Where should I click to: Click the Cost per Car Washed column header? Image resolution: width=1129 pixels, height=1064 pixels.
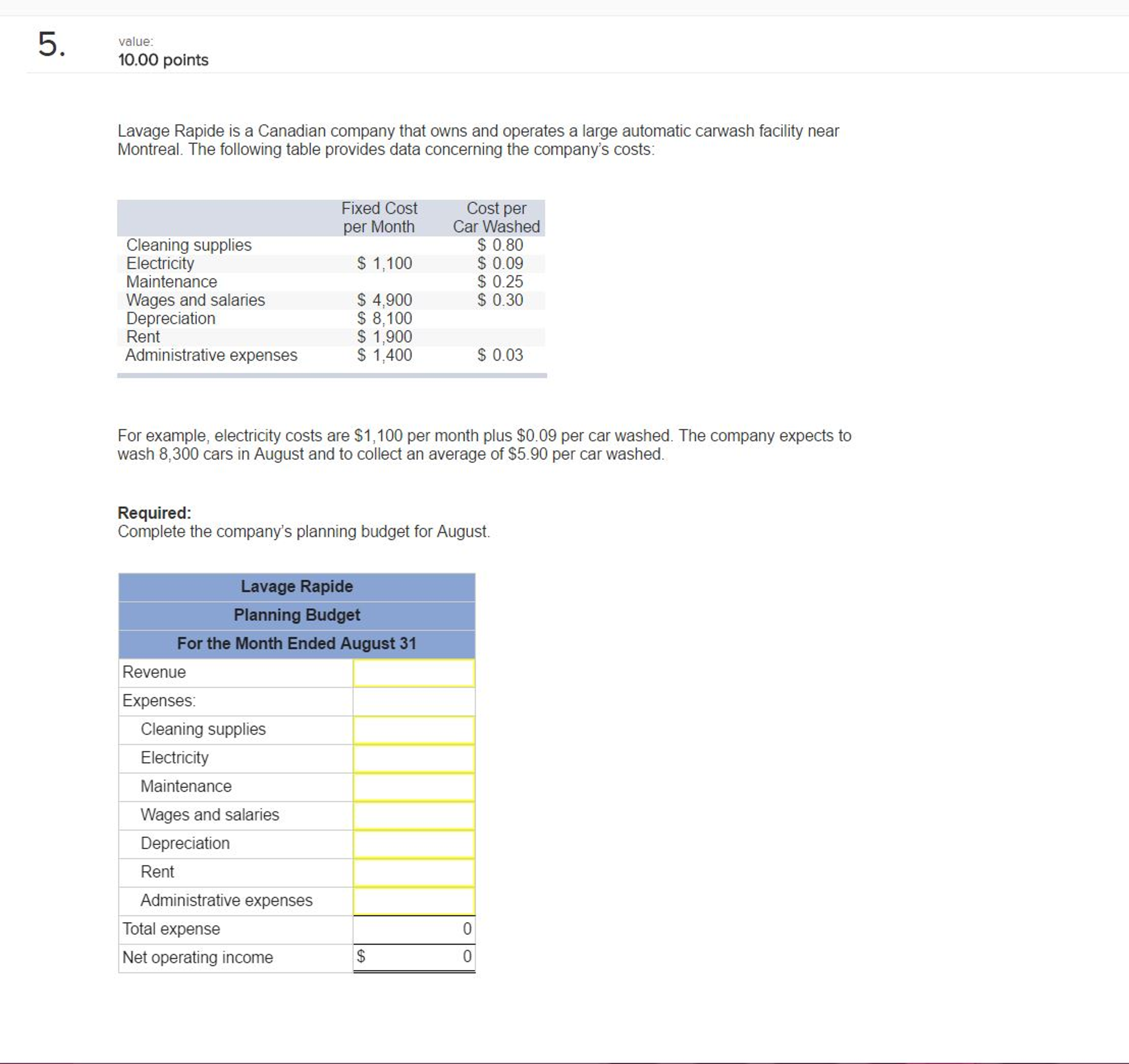tap(496, 217)
